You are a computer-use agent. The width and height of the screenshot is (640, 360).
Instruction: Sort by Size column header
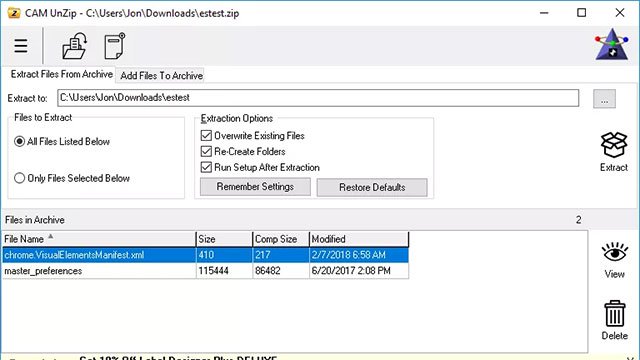224,239
